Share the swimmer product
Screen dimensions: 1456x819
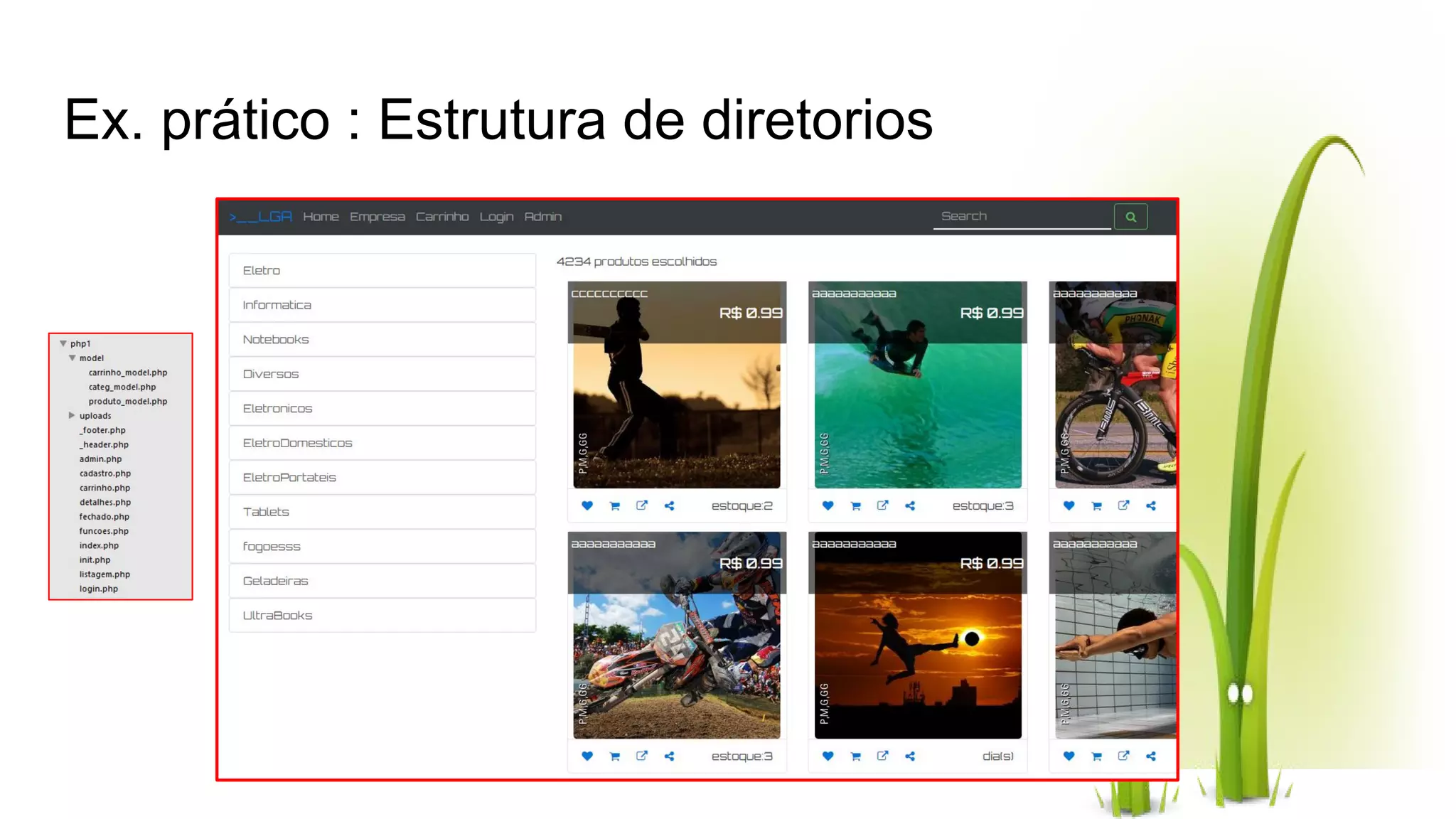[x=1152, y=756]
